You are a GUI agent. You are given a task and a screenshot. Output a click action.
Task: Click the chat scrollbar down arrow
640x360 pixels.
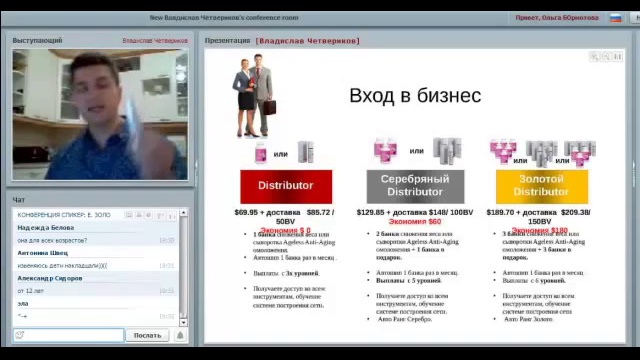point(183,322)
